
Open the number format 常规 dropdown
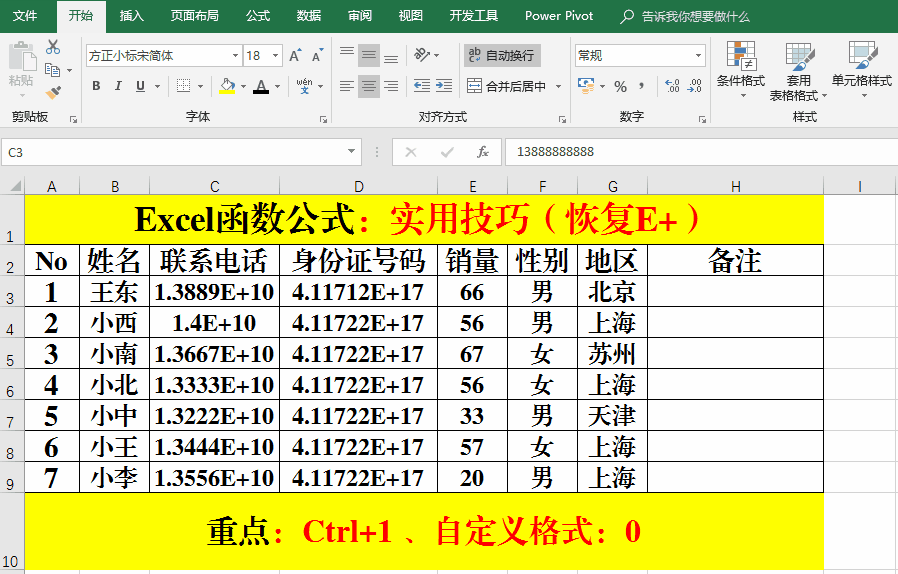698,56
